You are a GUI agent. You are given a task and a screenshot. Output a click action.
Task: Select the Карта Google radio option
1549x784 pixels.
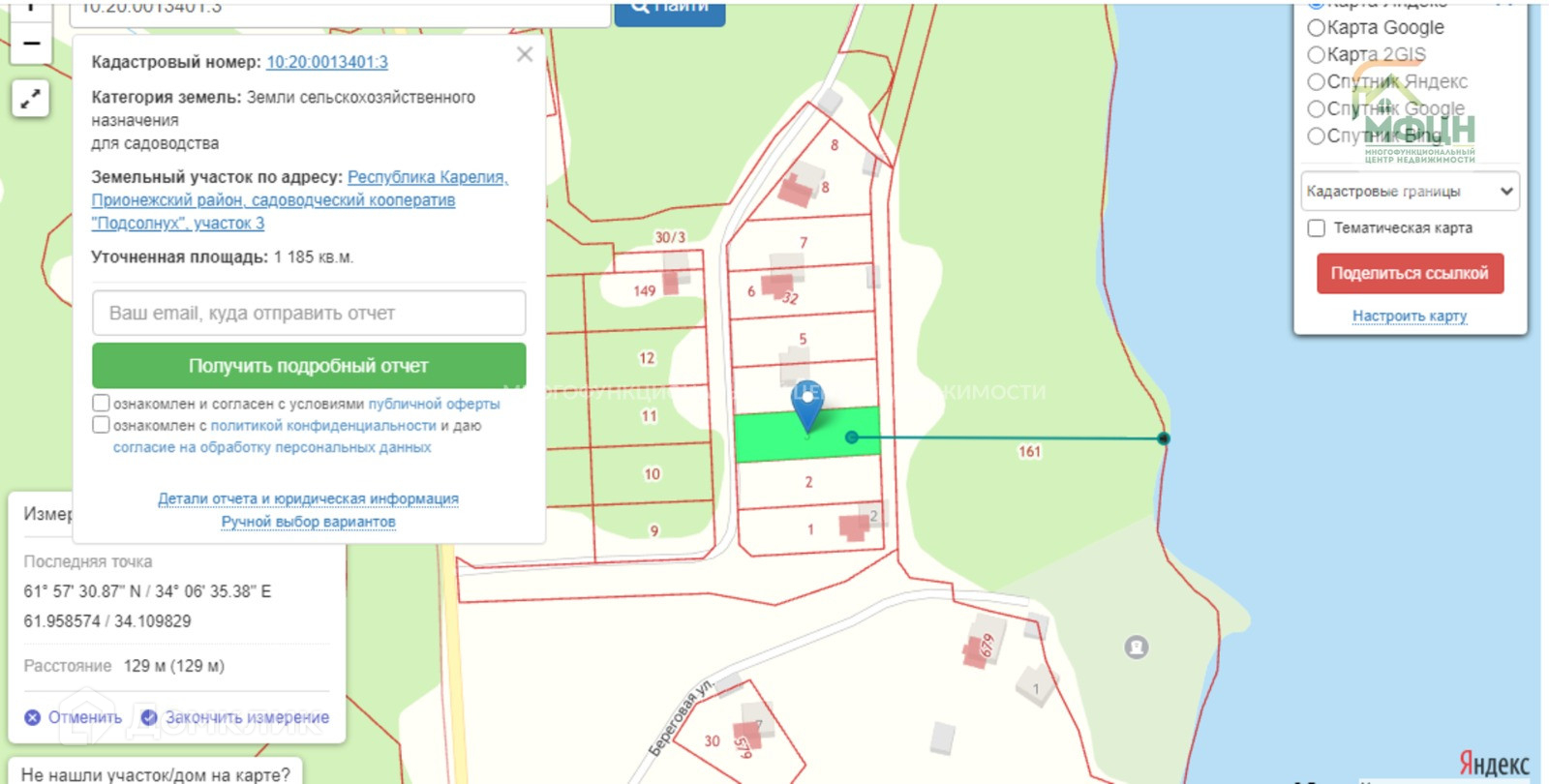coord(1317,28)
